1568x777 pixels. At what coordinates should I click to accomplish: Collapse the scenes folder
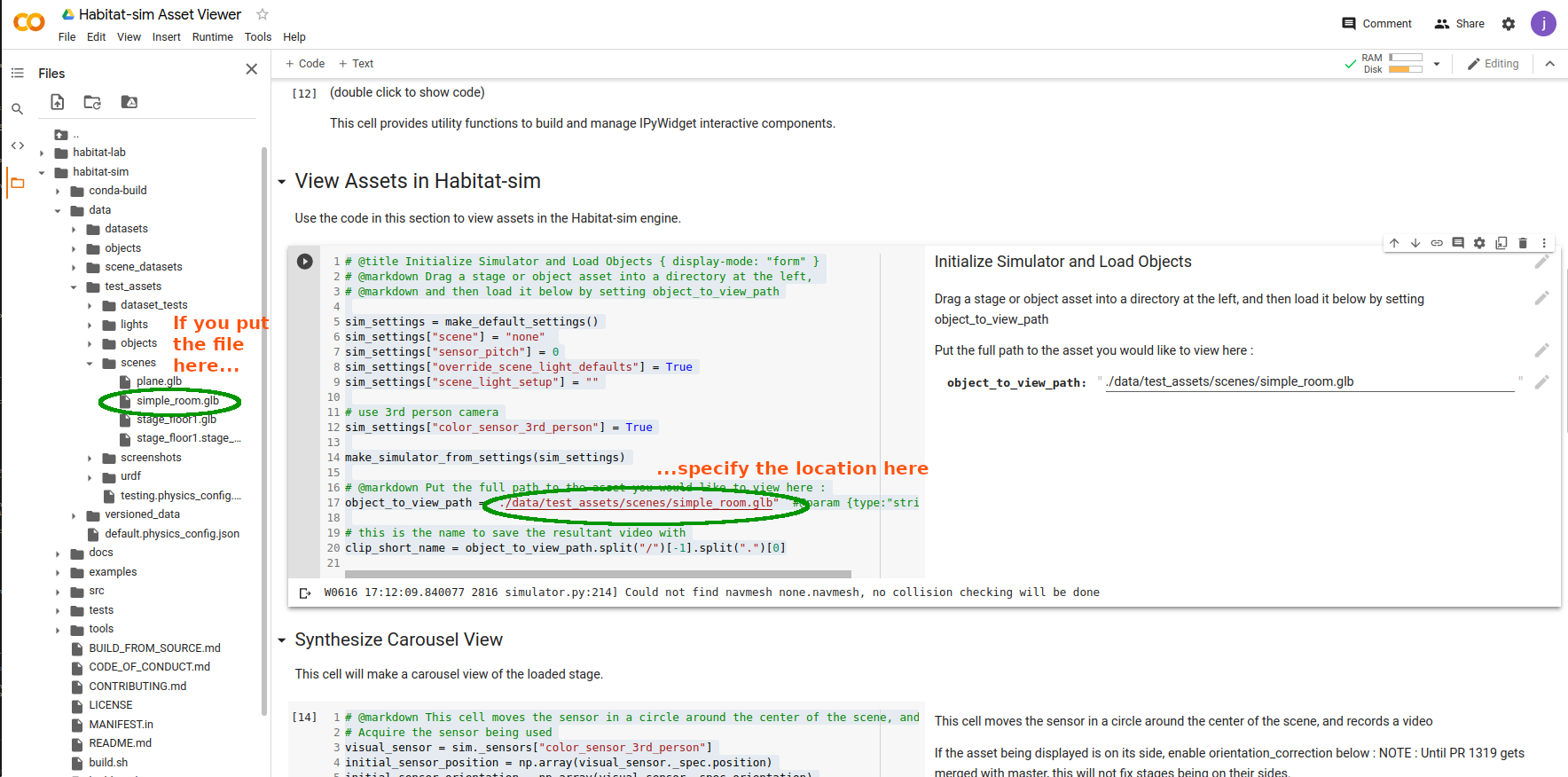[x=90, y=363]
